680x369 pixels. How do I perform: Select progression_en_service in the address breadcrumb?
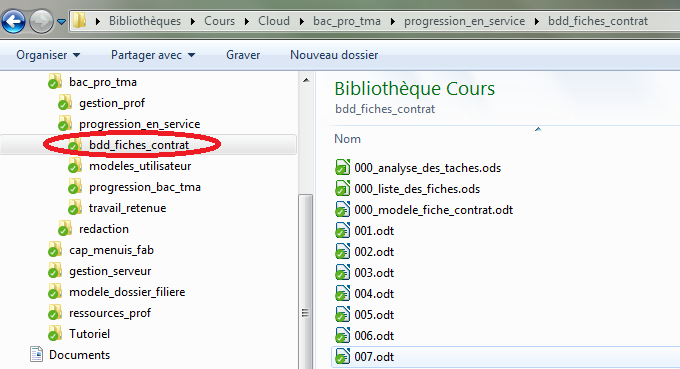[x=464, y=21]
